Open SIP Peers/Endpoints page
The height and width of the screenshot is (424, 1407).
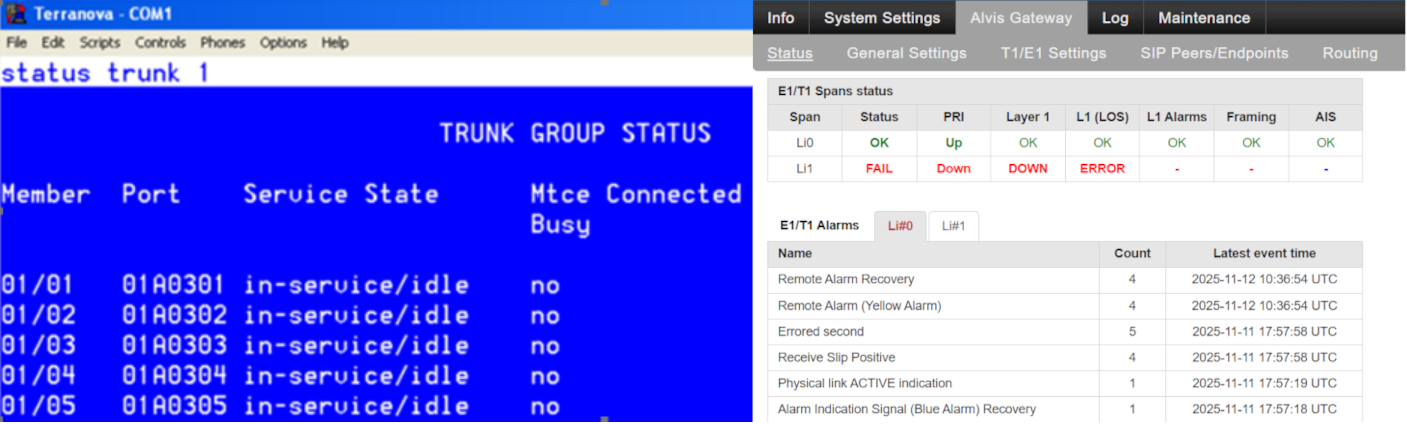coord(1214,53)
